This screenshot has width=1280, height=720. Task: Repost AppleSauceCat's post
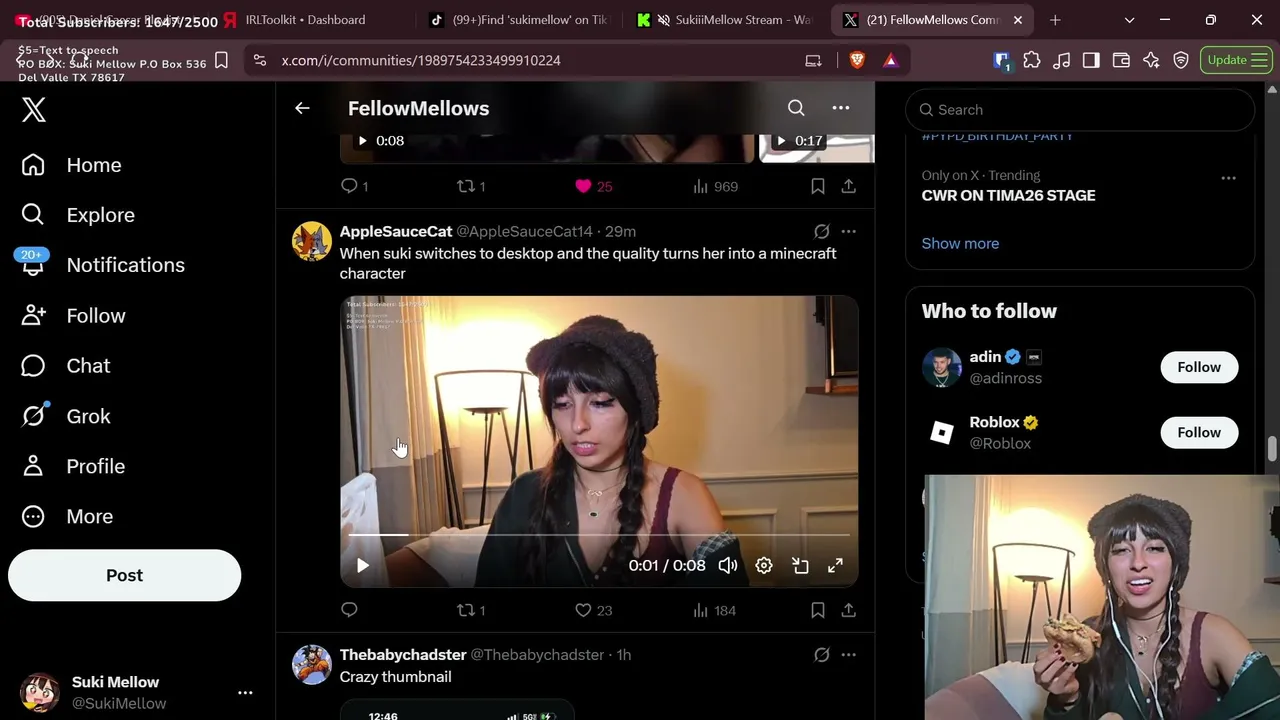pos(471,610)
